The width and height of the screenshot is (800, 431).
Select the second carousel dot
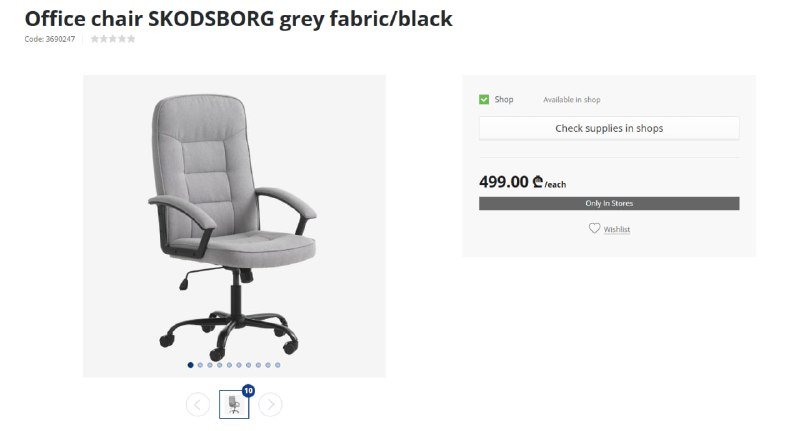pos(200,365)
